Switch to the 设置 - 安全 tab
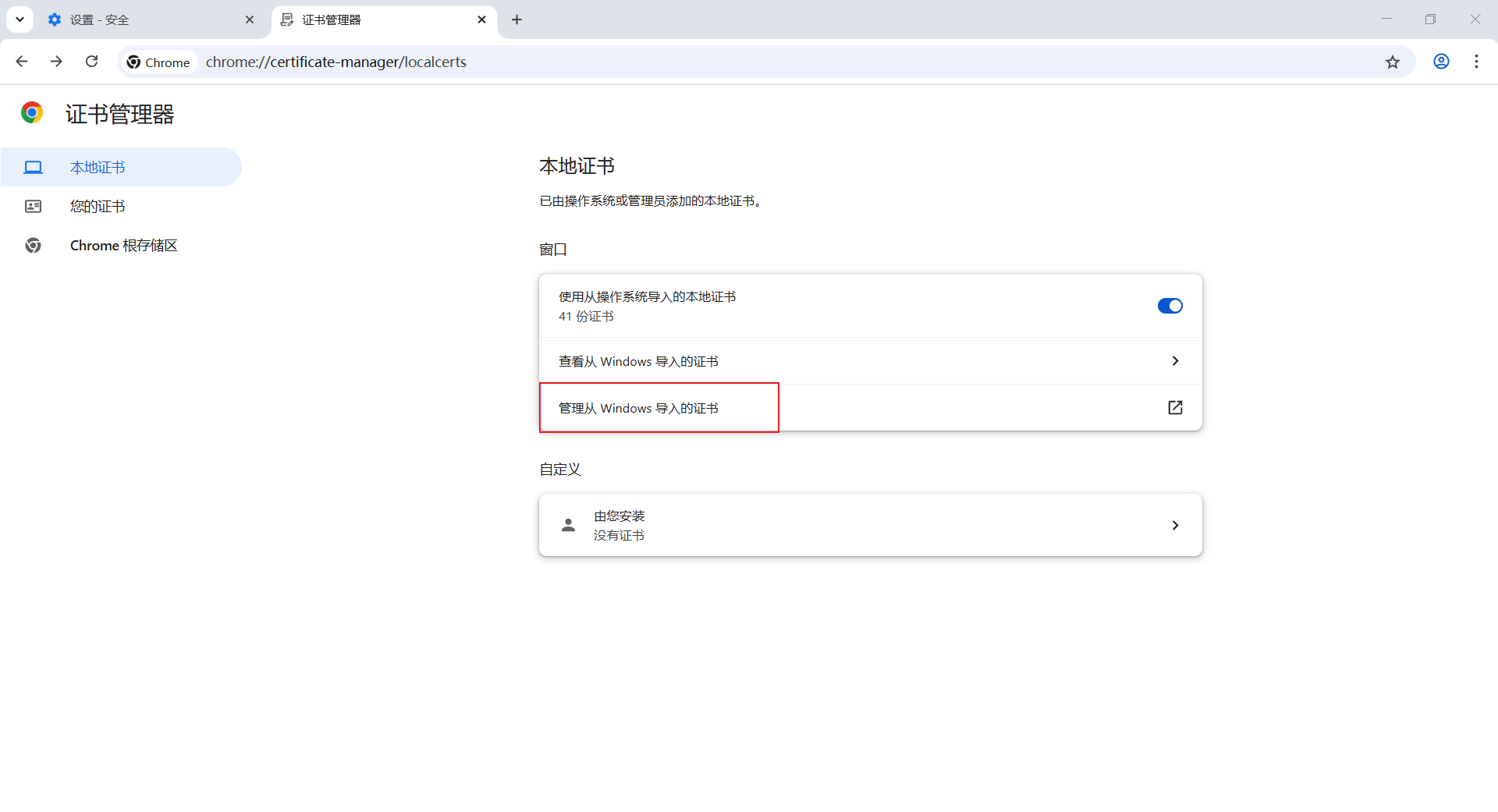The image size is (1498, 812). pyautogui.click(x=151, y=20)
